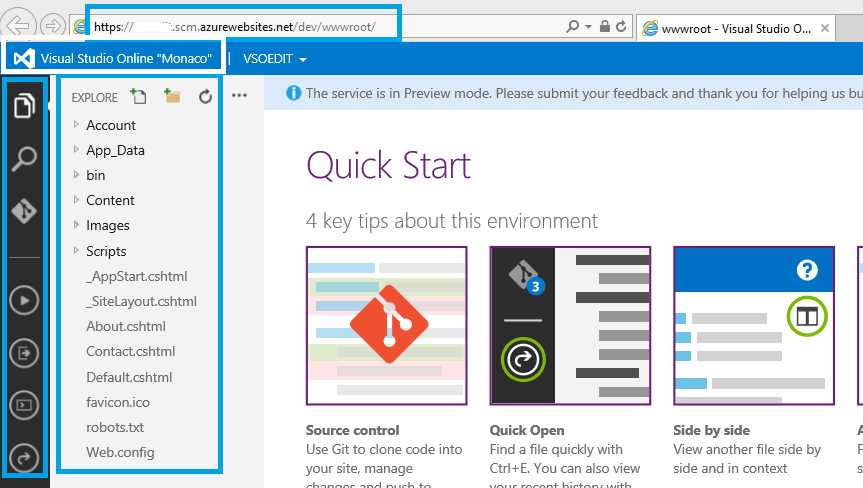
Task: Open the favicon.ico file
Action: (118, 402)
